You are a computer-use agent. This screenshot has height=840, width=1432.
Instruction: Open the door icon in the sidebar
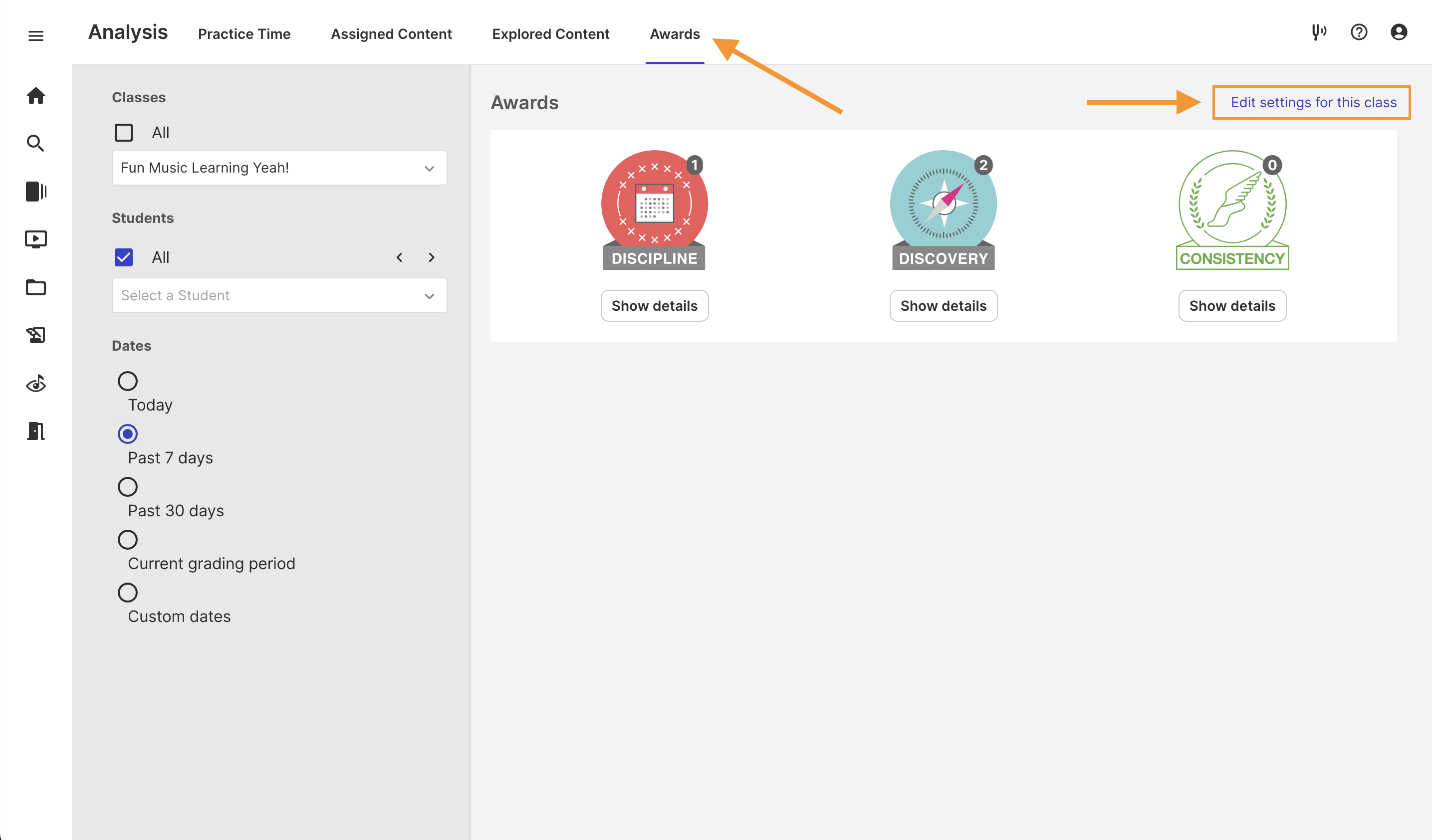[36, 431]
